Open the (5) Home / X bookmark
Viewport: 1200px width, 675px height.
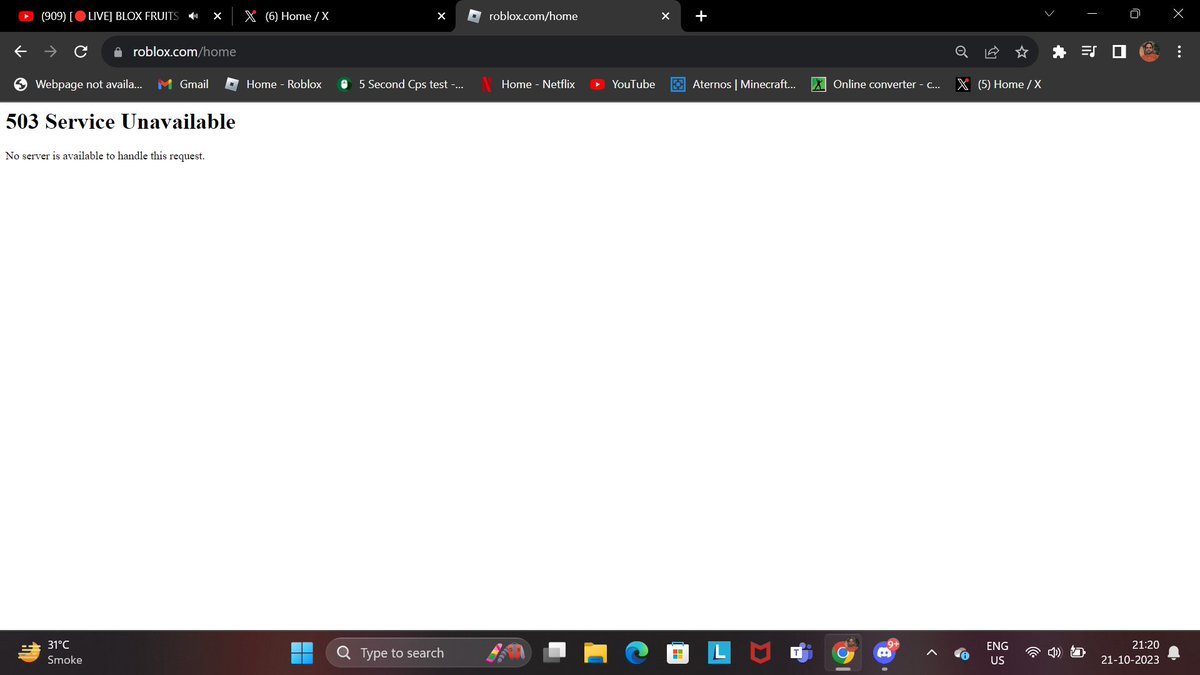click(x=998, y=84)
